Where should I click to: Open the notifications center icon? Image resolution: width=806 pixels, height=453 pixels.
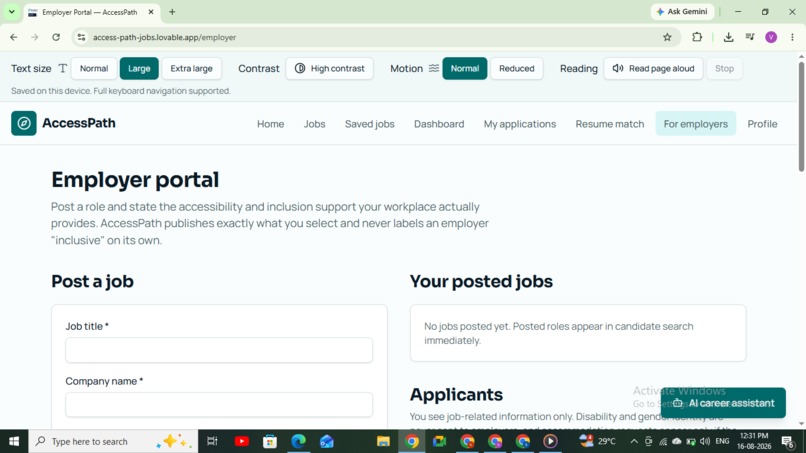(788, 441)
